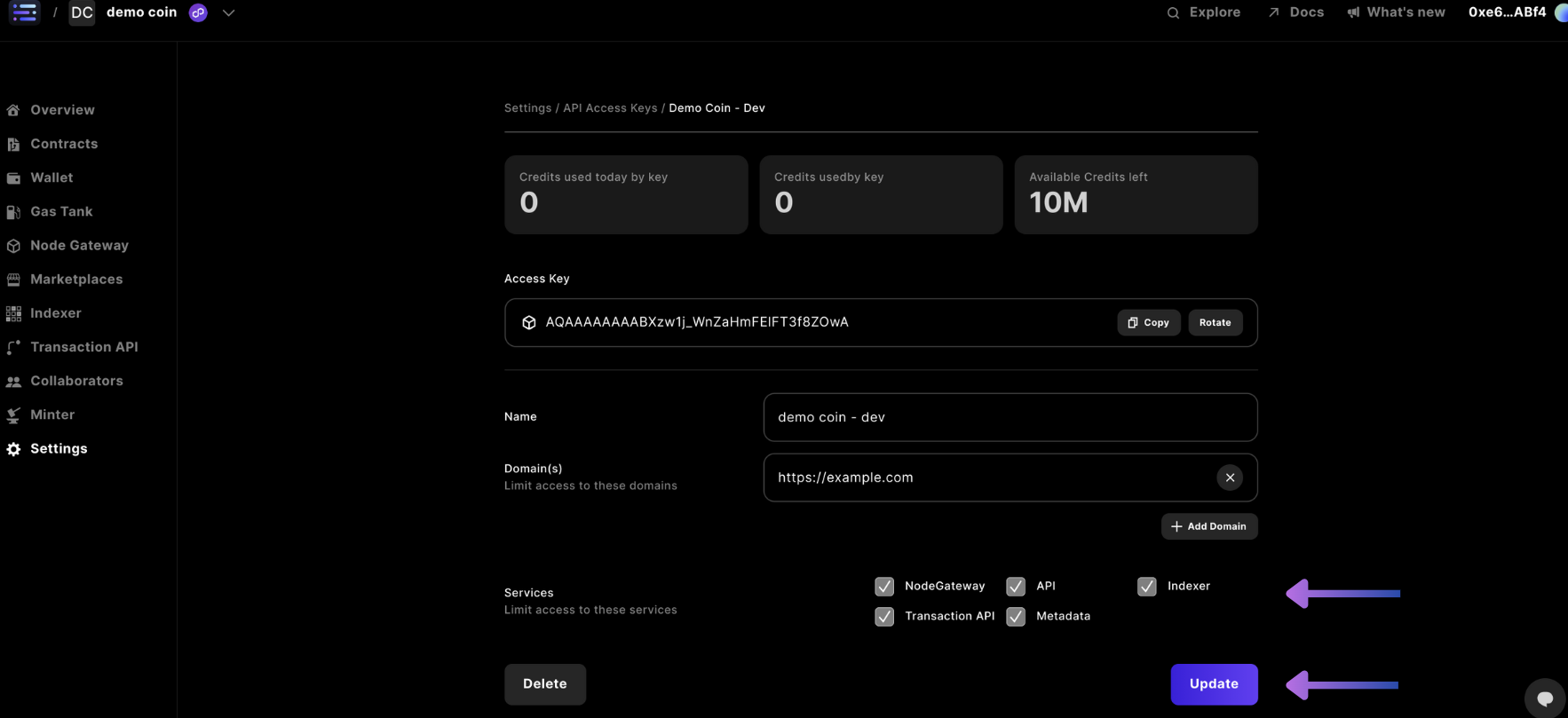Expand the demo coin project dropdown chevron
1568x718 pixels.
(228, 13)
